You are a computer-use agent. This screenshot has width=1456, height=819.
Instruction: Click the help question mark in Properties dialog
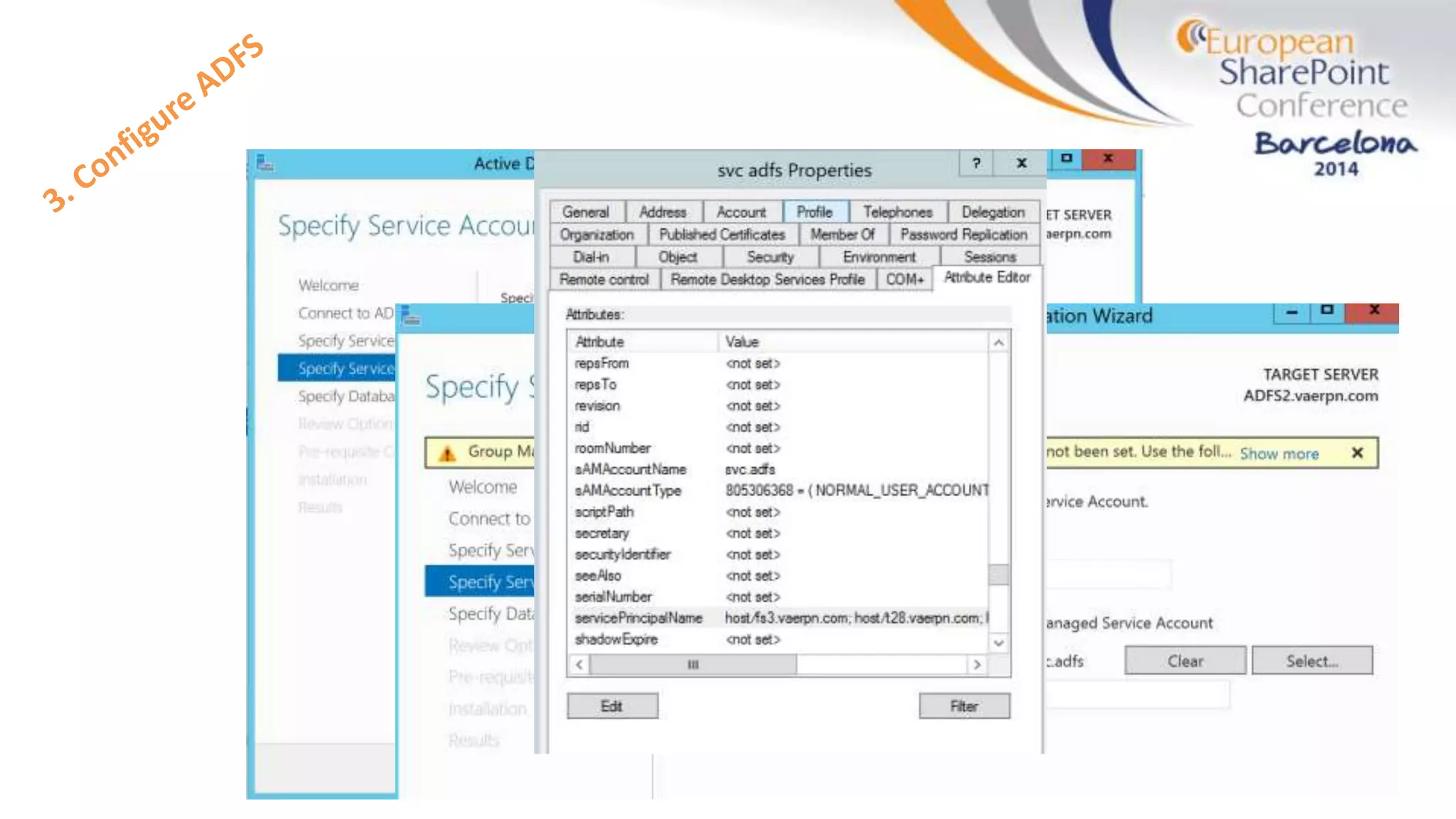coord(976,164)
